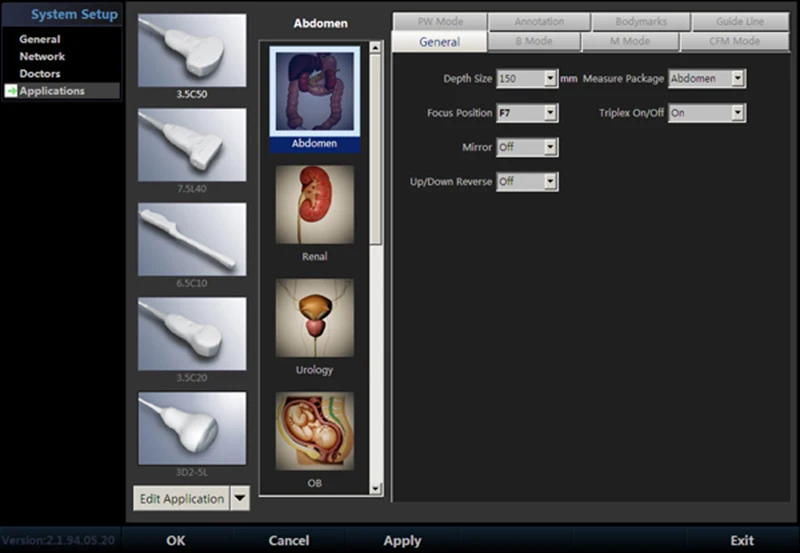Toggle the Mirror Off setting dropdown
The width and height of the screenshot is (800, 553).
tap(527, 148)
